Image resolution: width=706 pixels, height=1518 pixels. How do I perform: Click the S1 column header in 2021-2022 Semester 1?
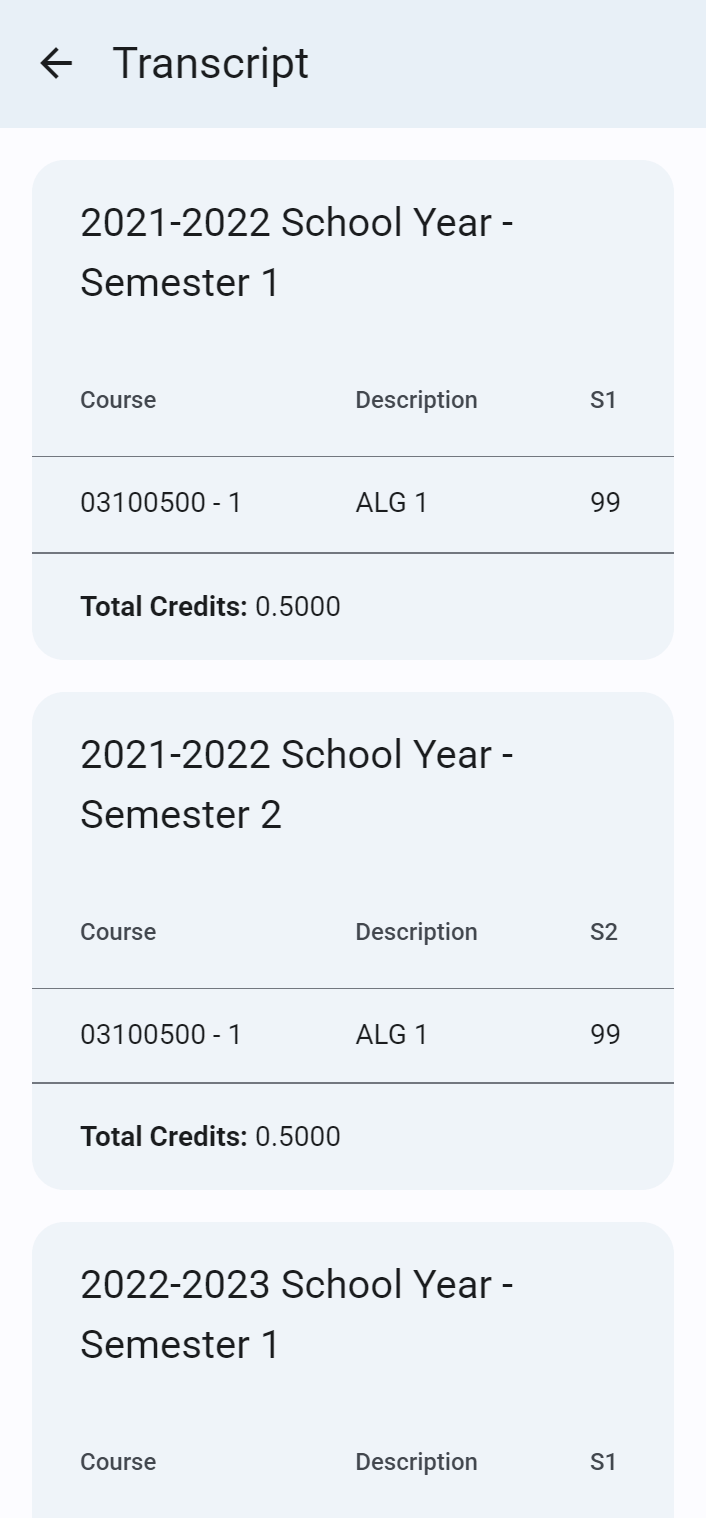pos(603,400)
